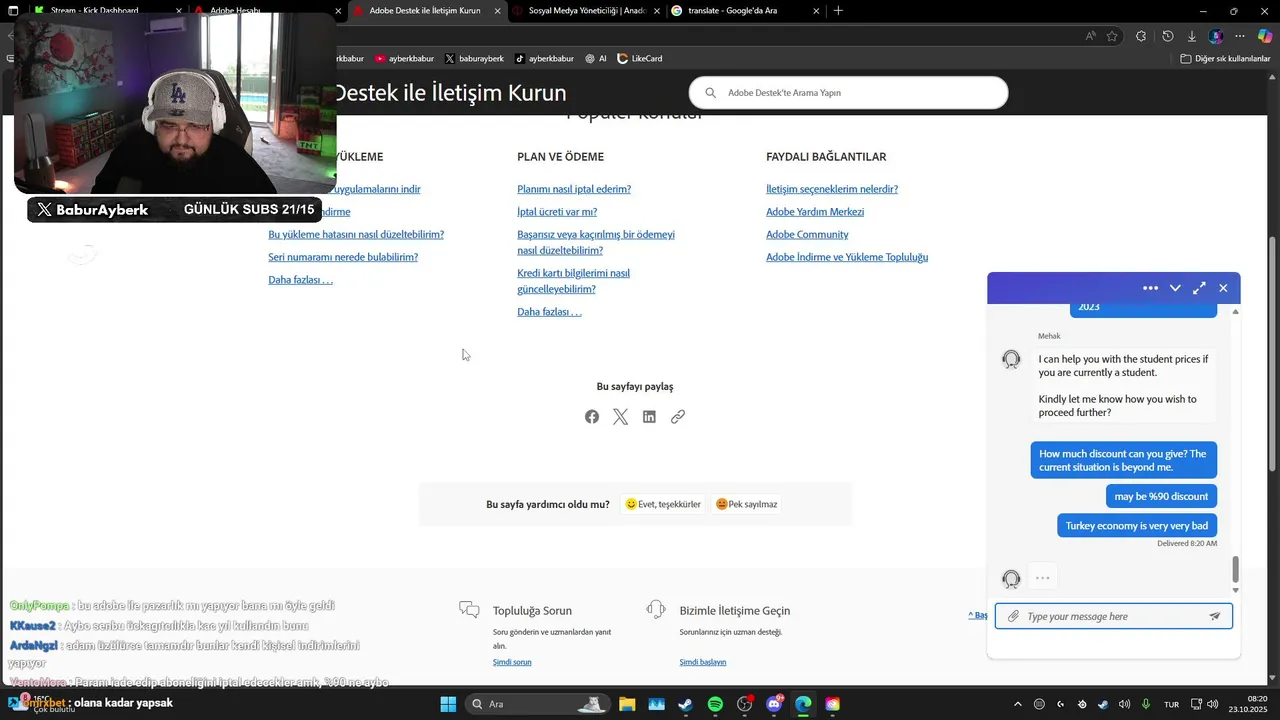This screenshot has height=720, width=1280.
Task: Open 'Planımı nasıl iptal ederim?' link
Action: (574, 189)
